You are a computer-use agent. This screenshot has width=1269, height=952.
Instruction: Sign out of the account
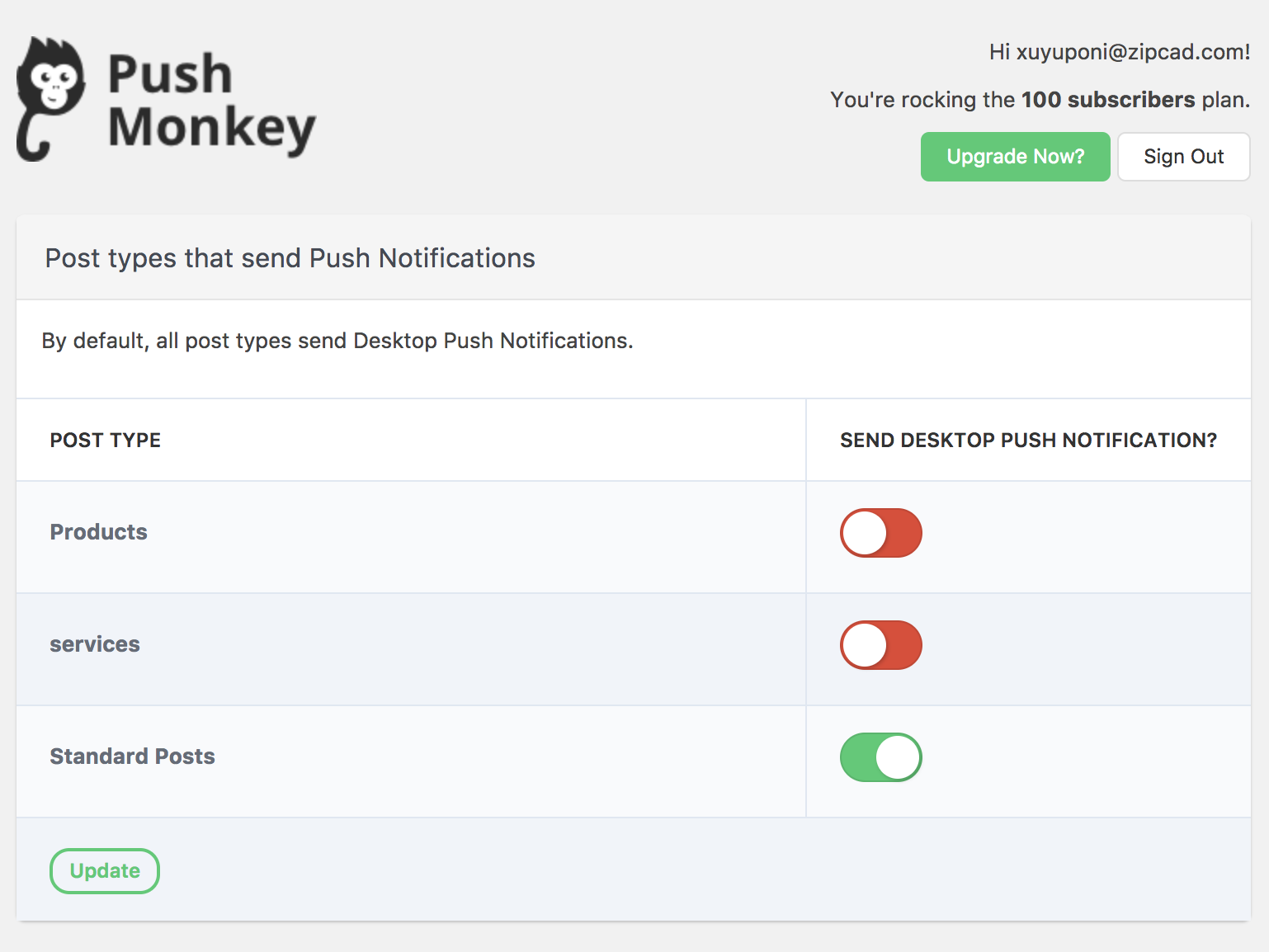tap(1183, 157)
